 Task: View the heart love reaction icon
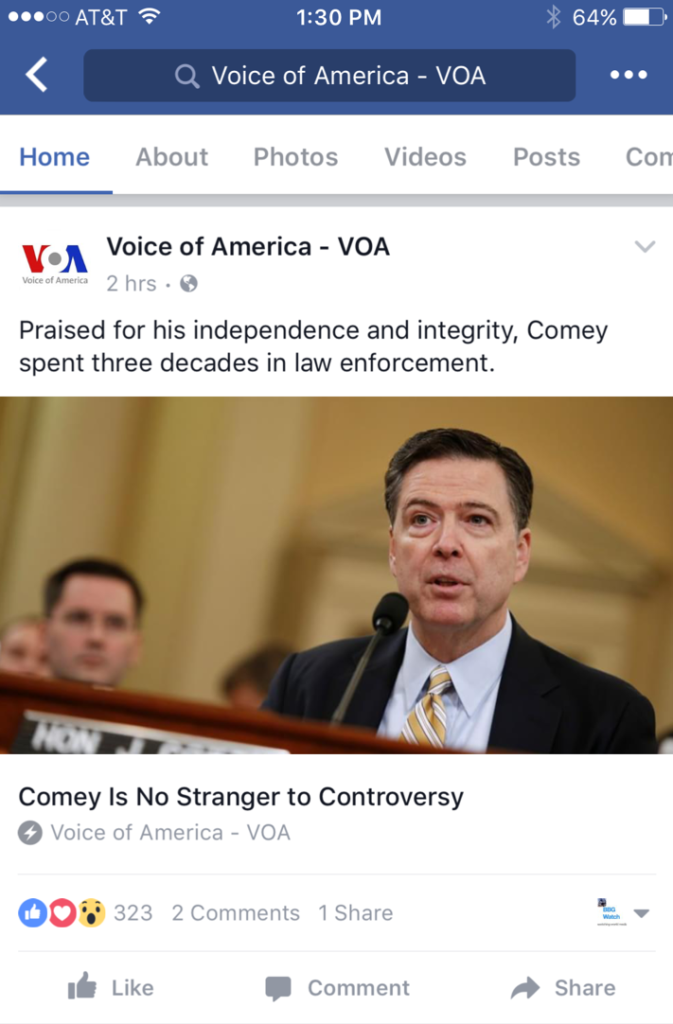62,912
